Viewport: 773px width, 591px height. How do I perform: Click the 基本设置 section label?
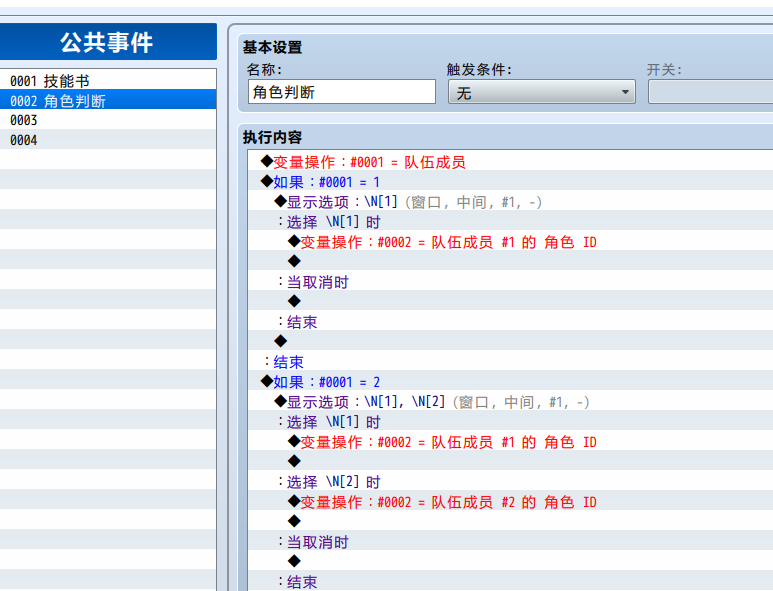point(272,47)
